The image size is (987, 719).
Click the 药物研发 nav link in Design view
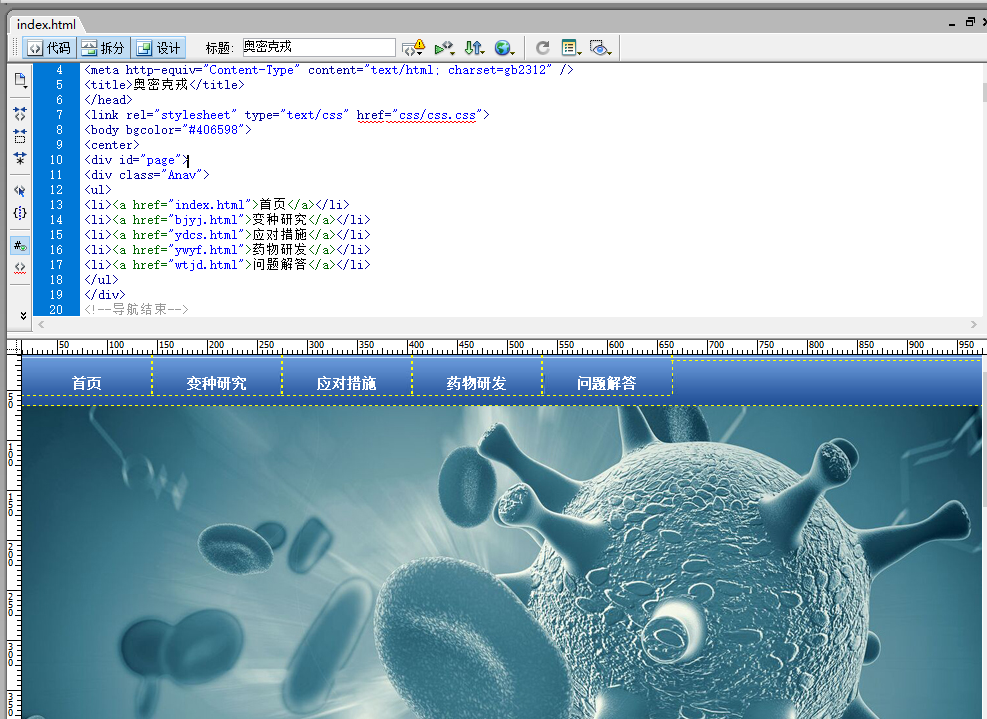point(477,383)
